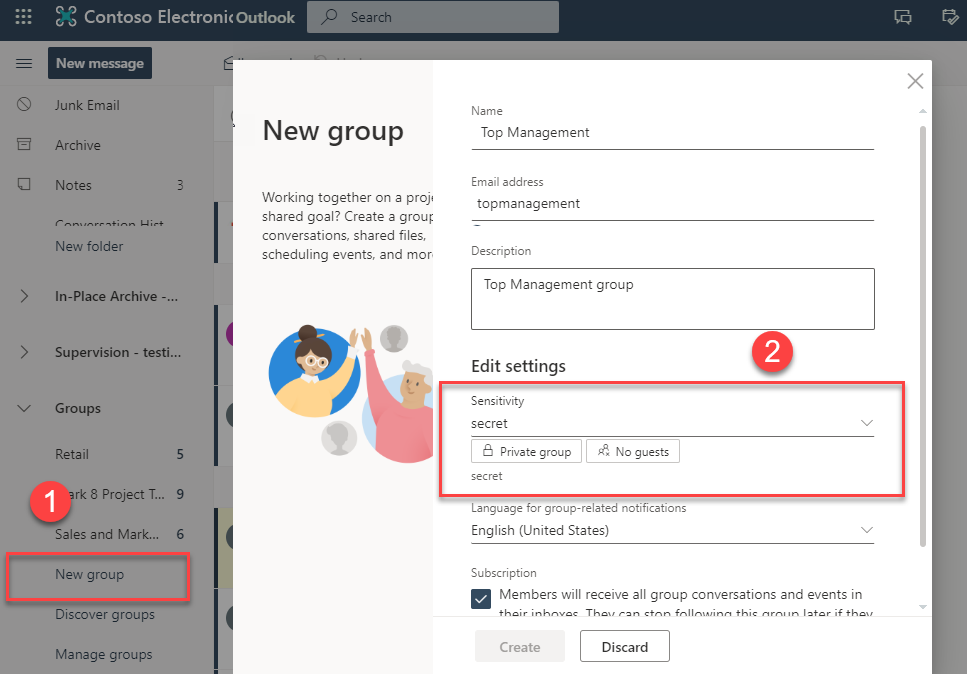
Task: Click the hamburger navigation menu icon
Action: 24,64
